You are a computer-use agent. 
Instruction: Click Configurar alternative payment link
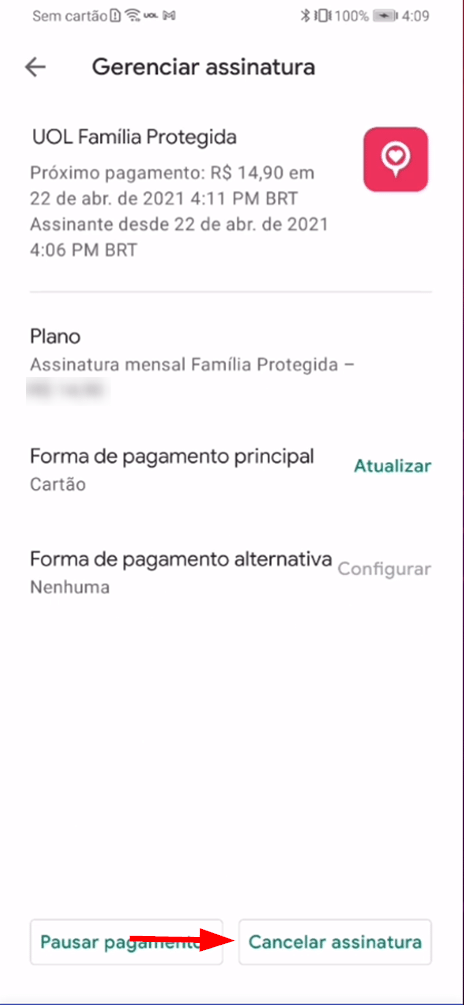[x=385, y=569]
